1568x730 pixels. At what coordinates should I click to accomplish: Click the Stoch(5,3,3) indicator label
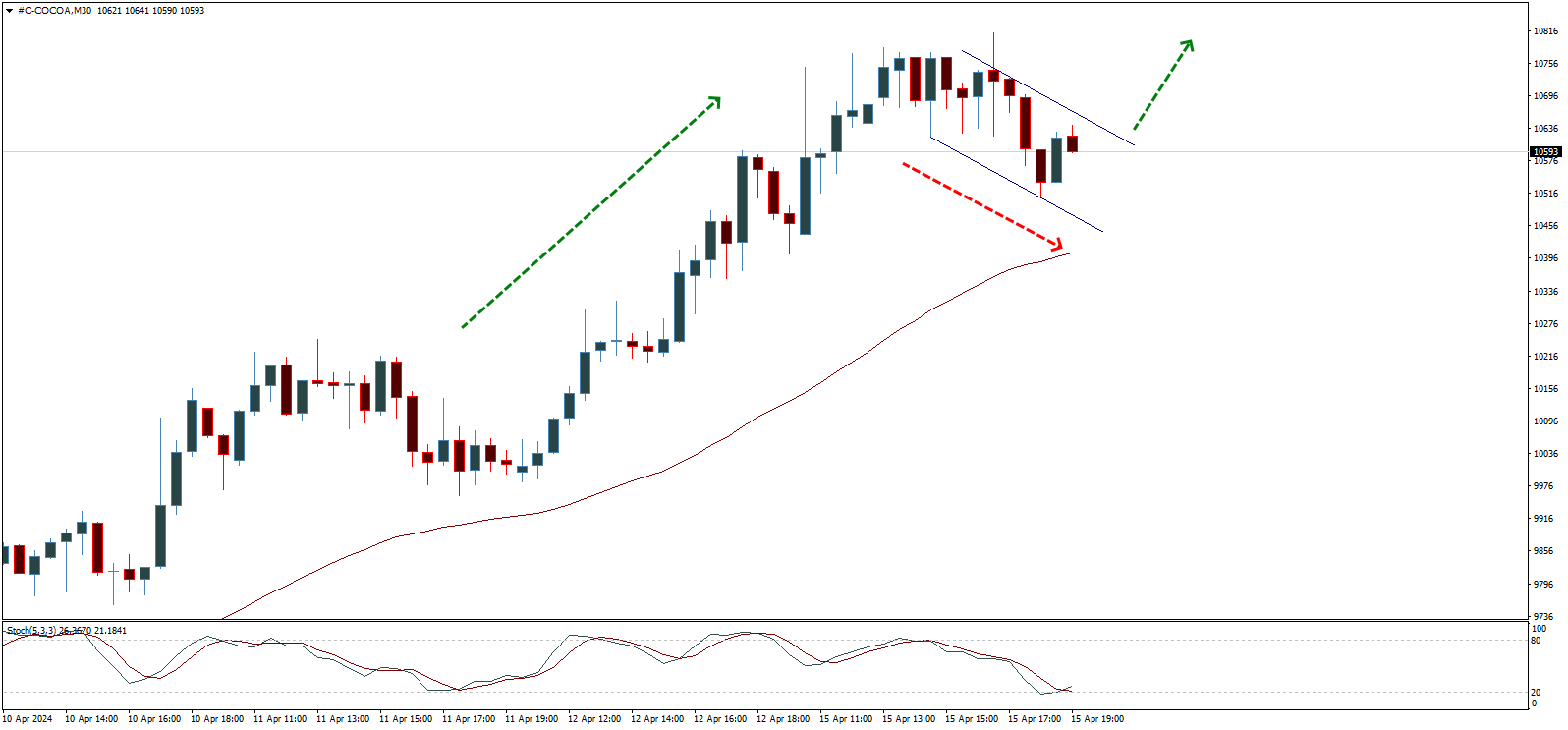[31, 631]
